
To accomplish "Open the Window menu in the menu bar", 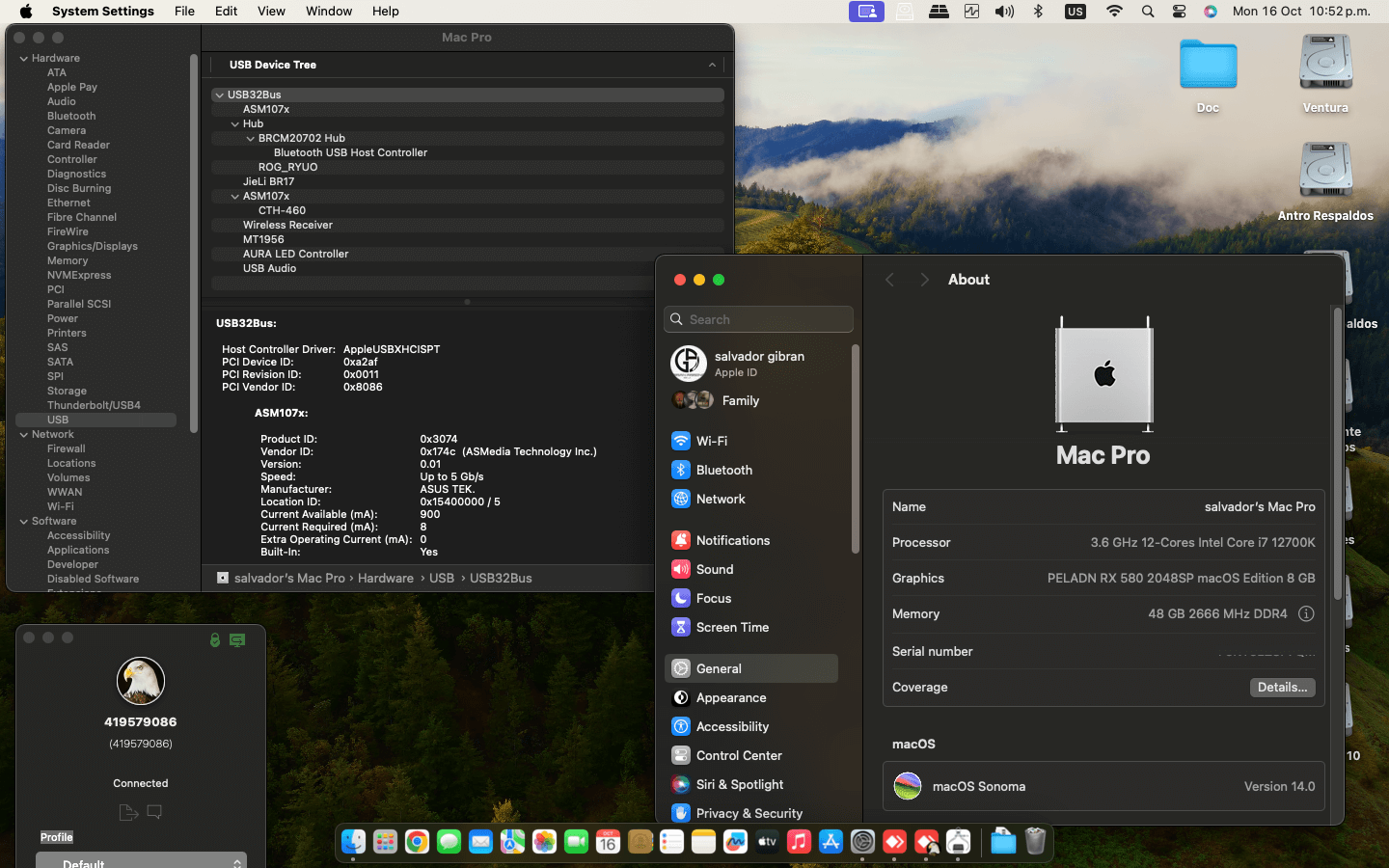I will point(328,11).
